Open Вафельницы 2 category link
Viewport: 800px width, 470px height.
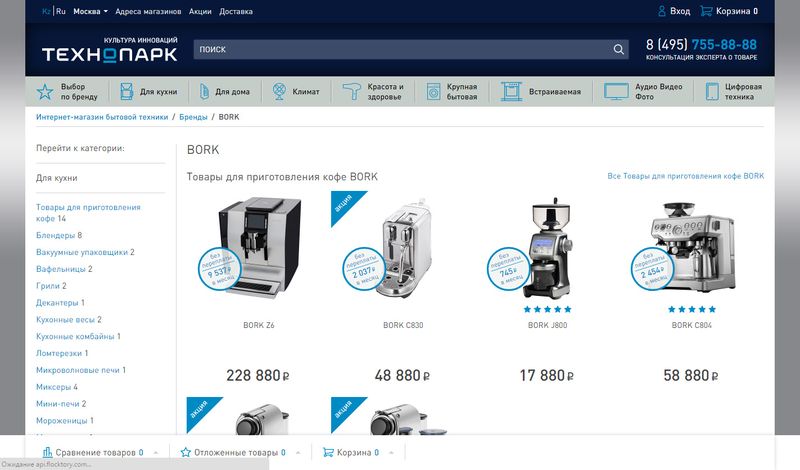tap(64, 269)
